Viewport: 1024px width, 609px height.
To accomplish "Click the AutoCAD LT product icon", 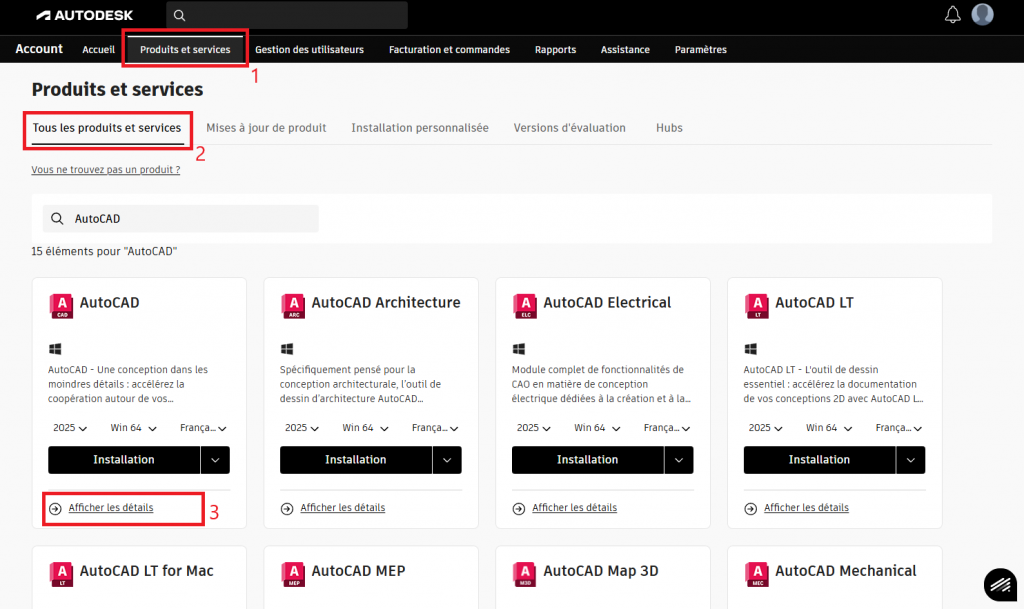I will (756, 304).
